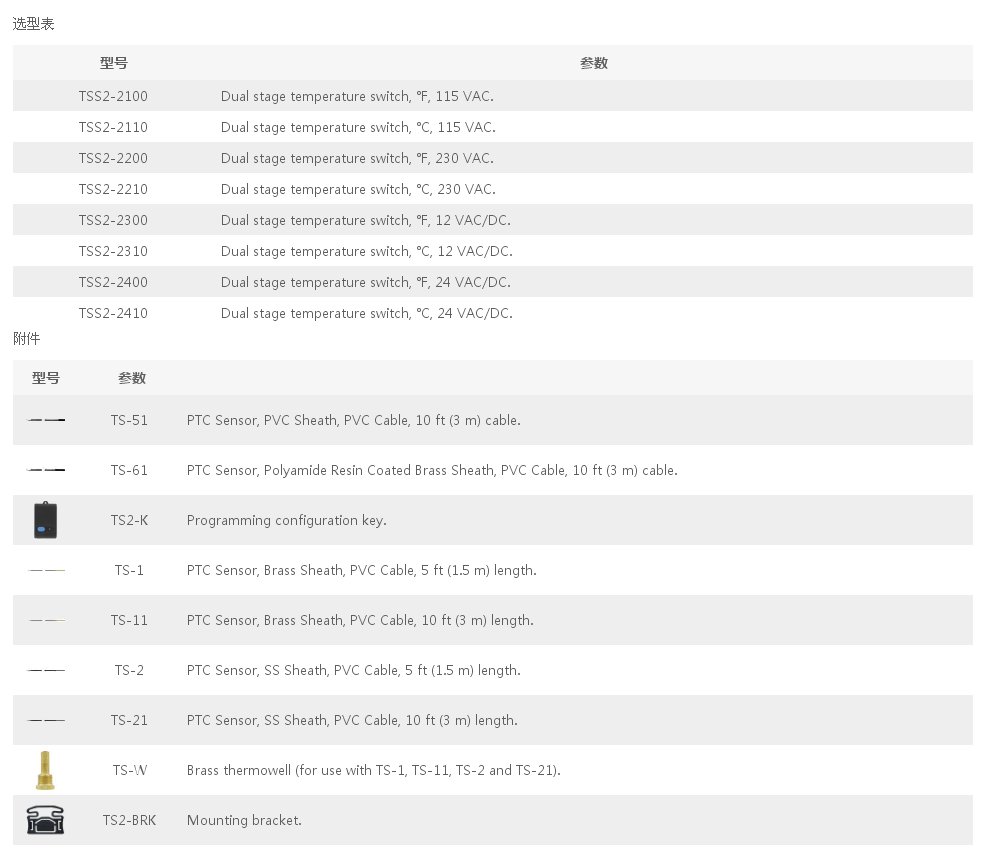Select the TSS2-2110 model number

113,127
